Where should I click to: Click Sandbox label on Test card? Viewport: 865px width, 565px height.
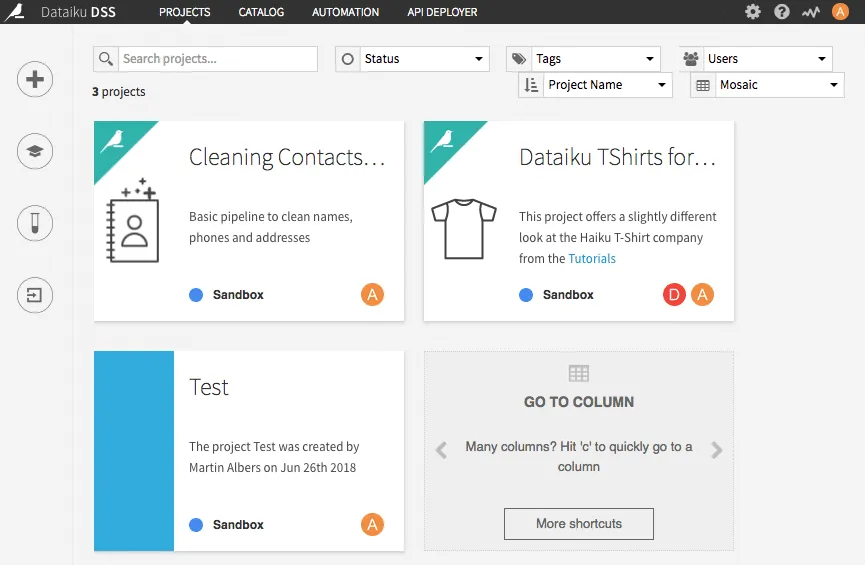238,525
